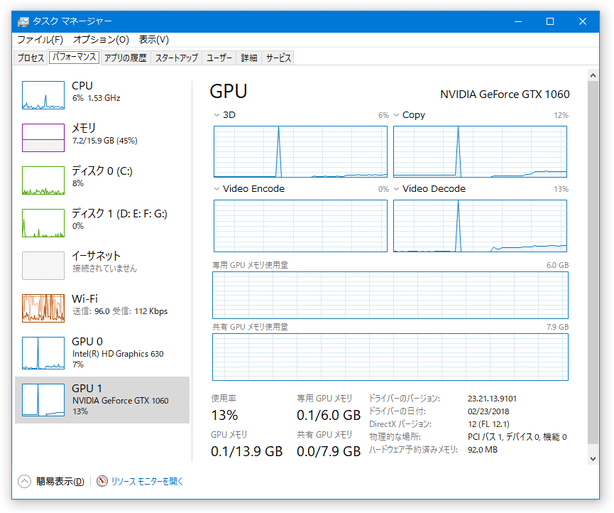The height and width of the screenshot is (513, 614).
Task: Click the 簡易表示(D) button
Action: pos(60,481)
